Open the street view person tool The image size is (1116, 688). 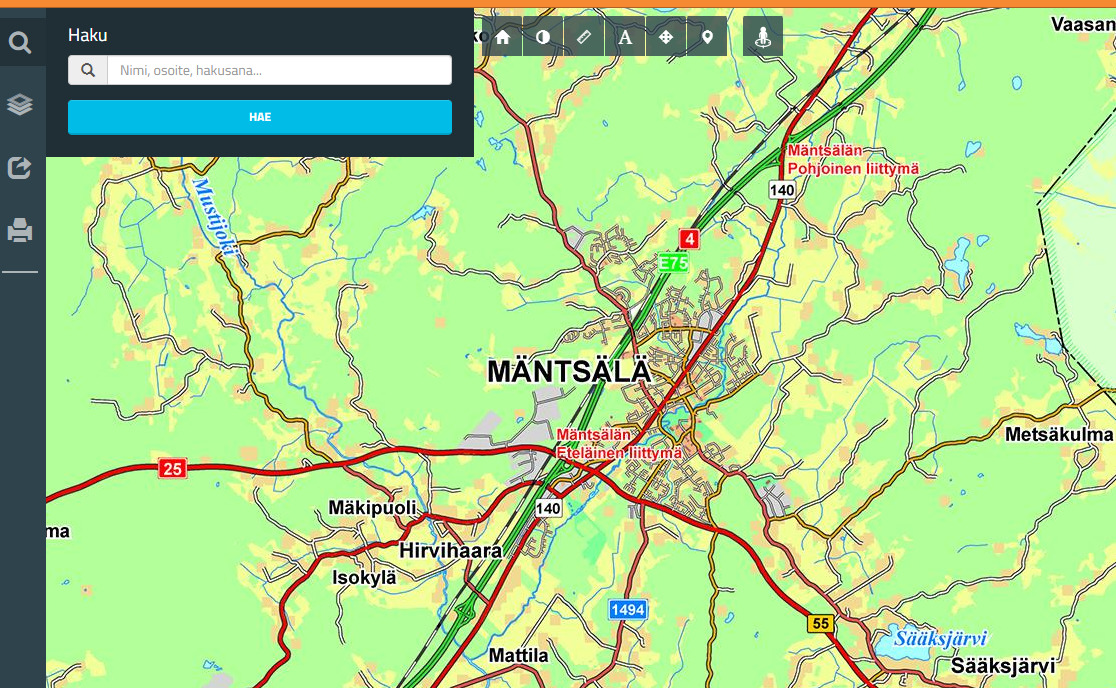763,37
